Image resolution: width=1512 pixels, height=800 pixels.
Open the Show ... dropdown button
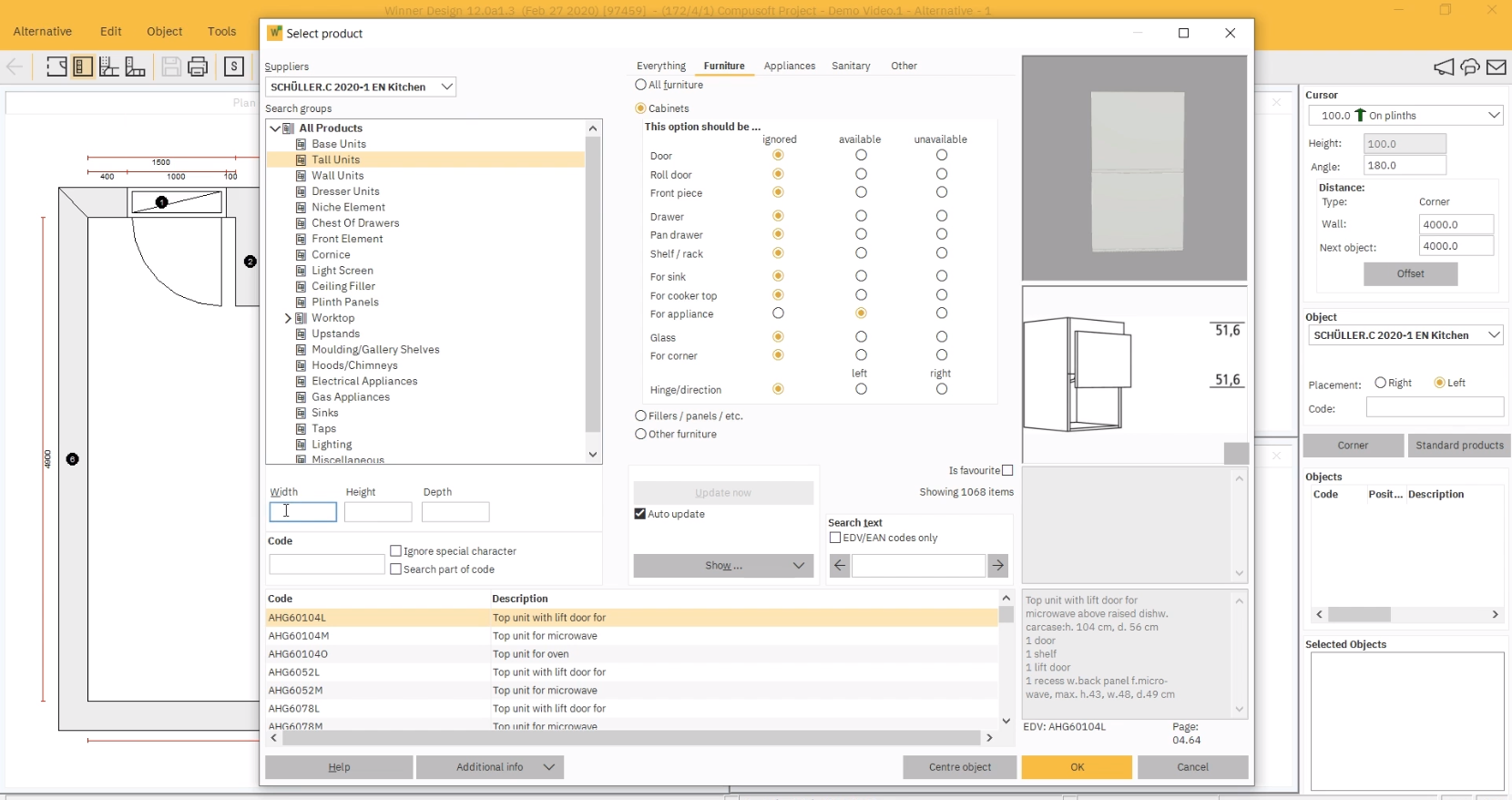pyautogui.click(x=723, y=566)
